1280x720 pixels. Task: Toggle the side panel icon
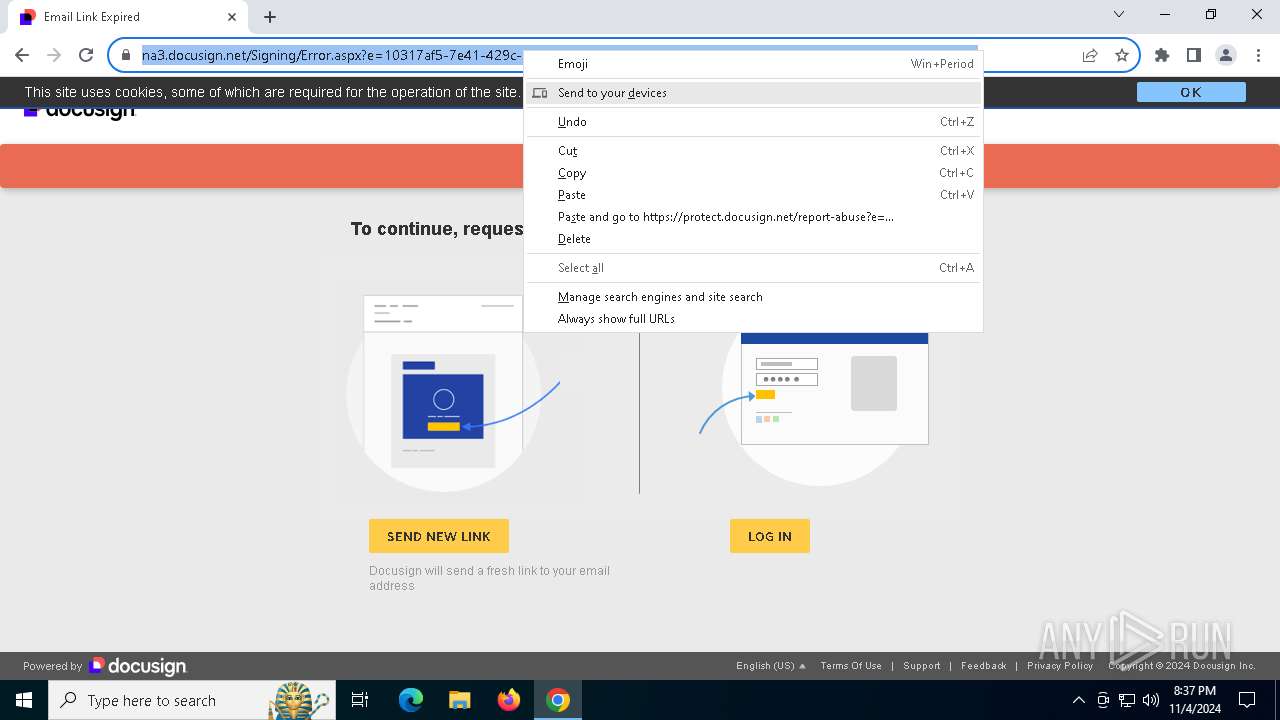point(1194,55)
